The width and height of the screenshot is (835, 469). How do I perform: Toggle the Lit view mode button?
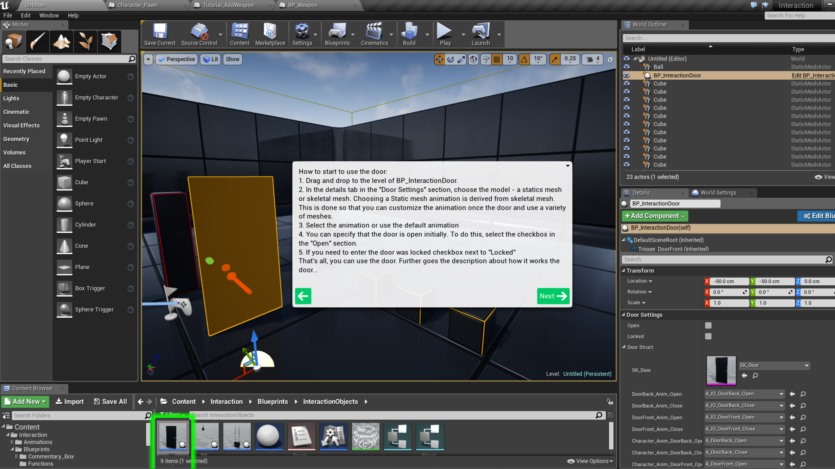211,59
